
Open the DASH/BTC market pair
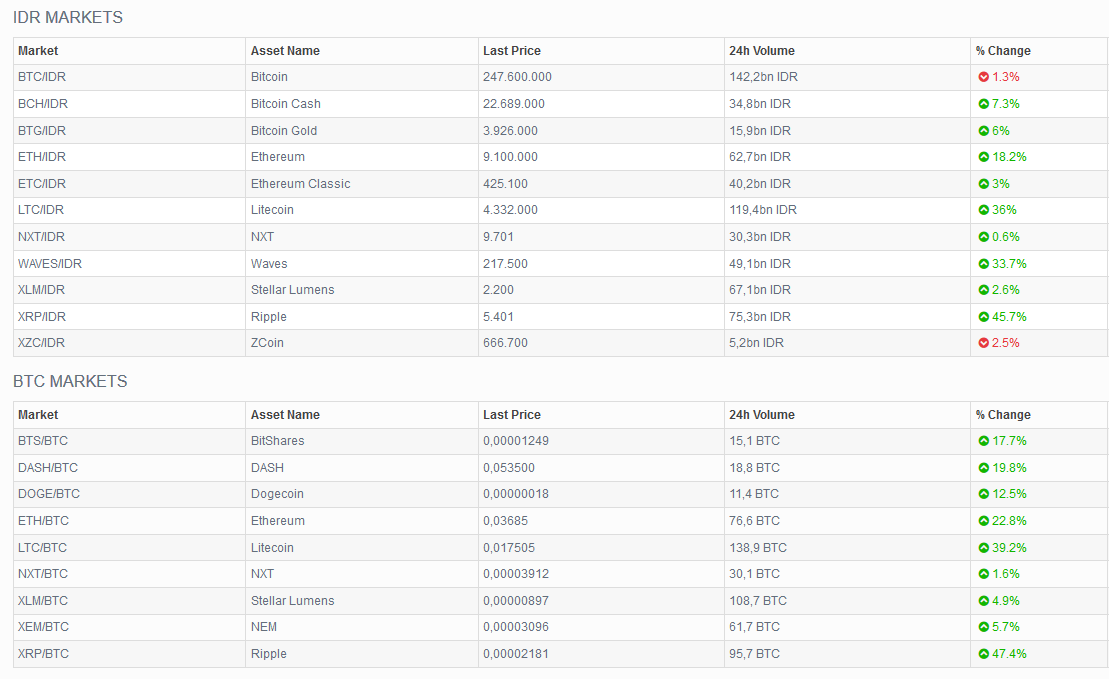(x=48, y=468)
